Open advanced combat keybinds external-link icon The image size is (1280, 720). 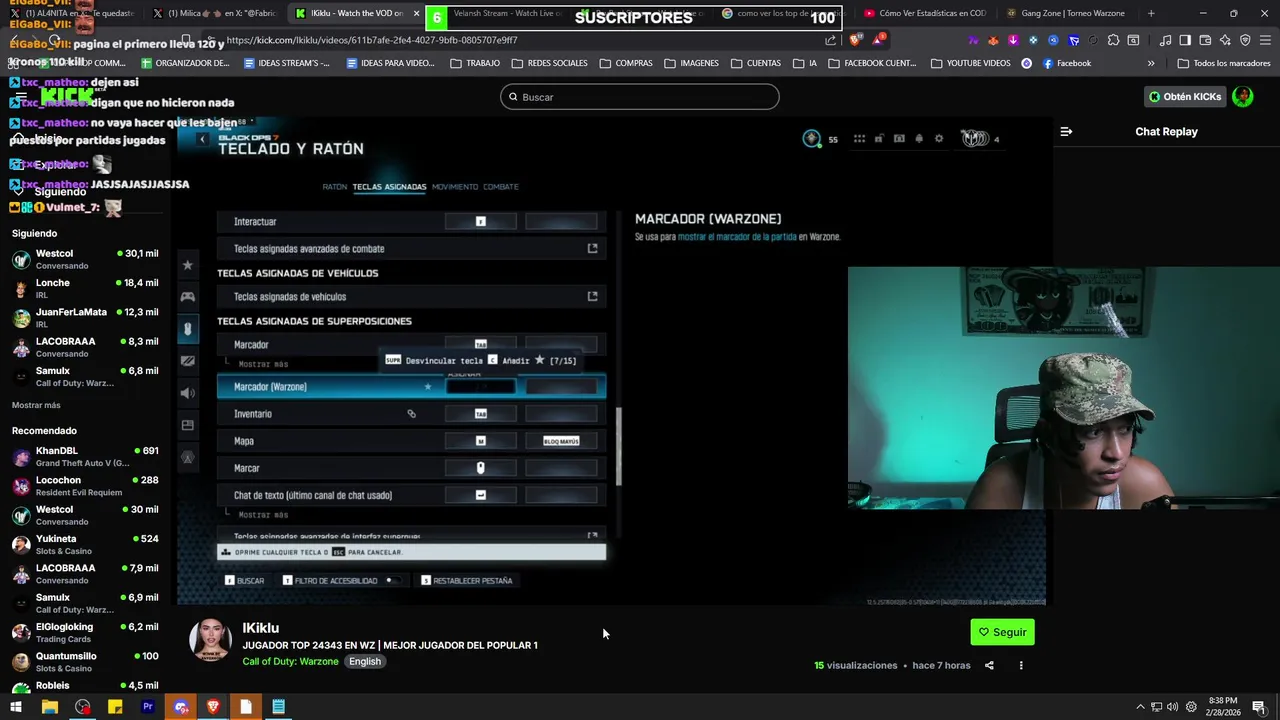[592, 248]
